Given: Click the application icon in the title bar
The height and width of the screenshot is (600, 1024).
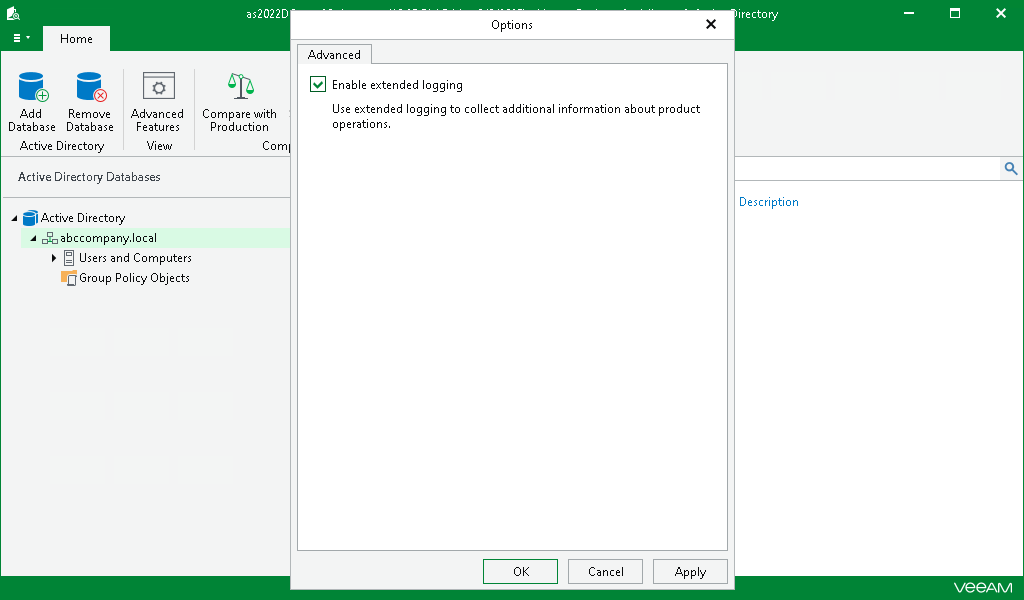Looking at the screenshot, I should pos(12,13).
